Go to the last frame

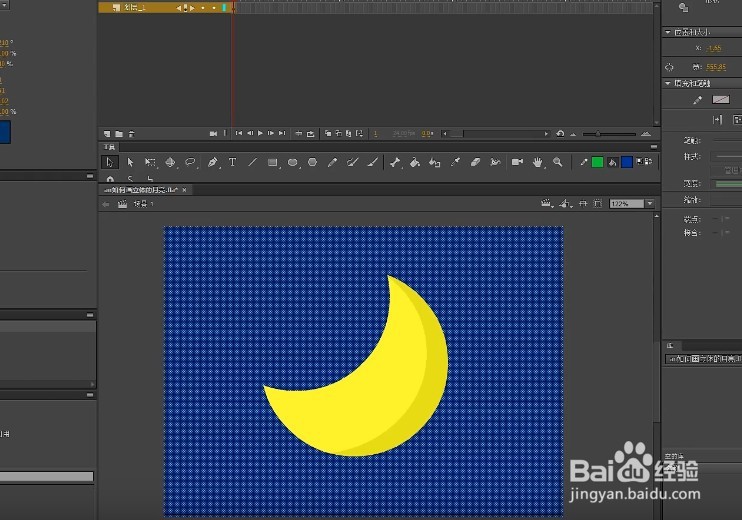(282, 133)
